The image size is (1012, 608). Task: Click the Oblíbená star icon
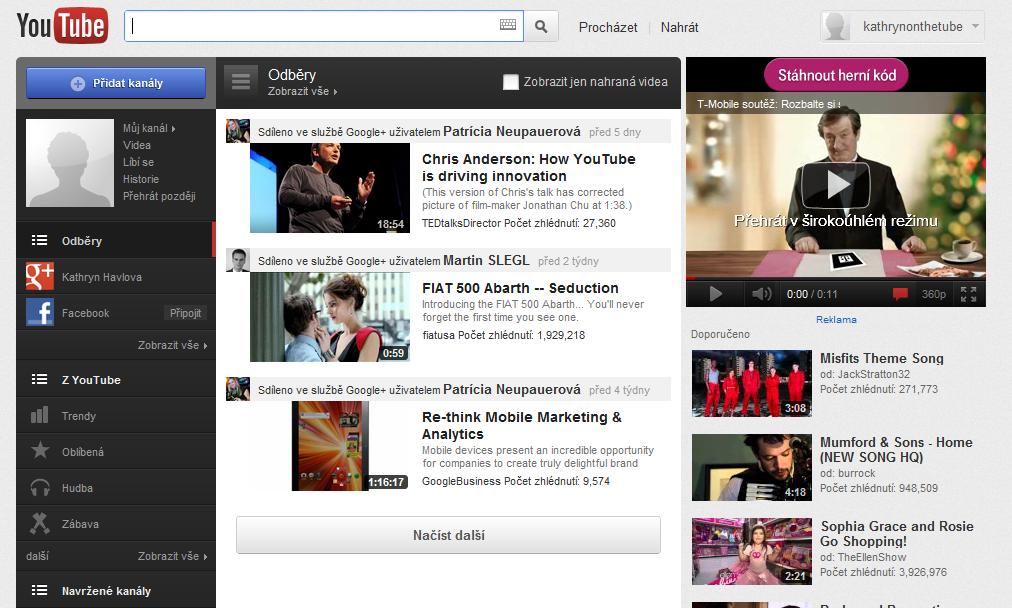click(x=40, y=450)
